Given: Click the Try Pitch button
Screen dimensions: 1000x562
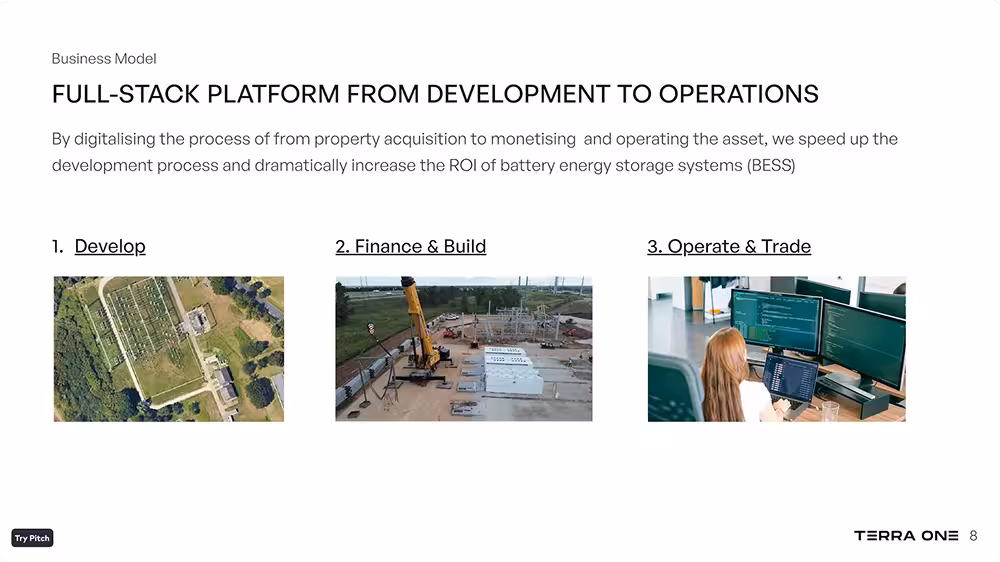Looking at the screenshot, I should pos(32,538).
